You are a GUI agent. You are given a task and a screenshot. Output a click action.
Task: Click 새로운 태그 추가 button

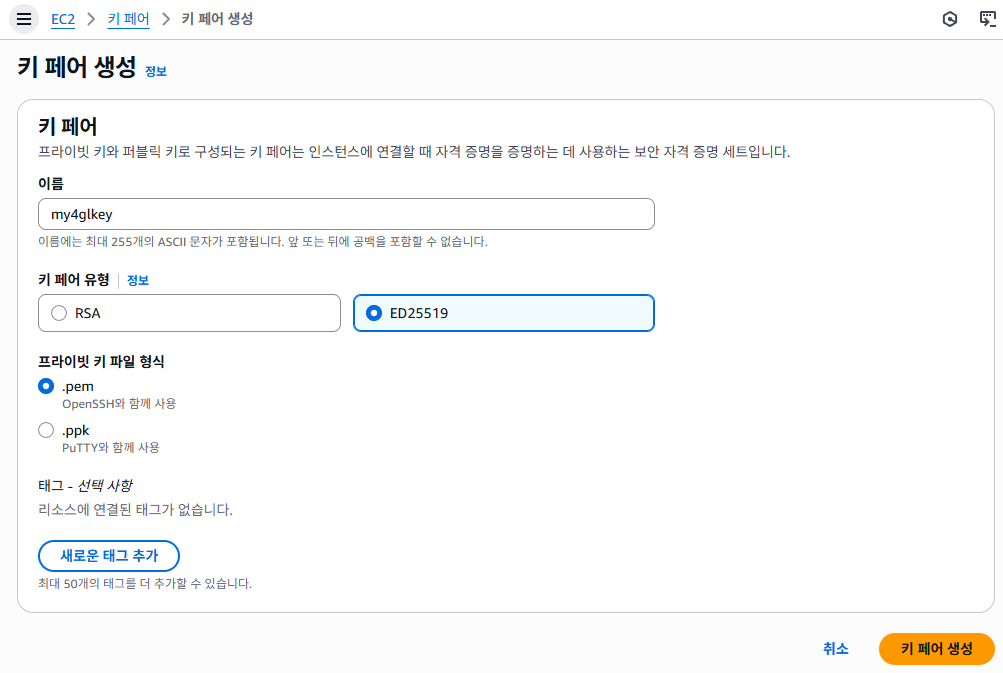109,556
